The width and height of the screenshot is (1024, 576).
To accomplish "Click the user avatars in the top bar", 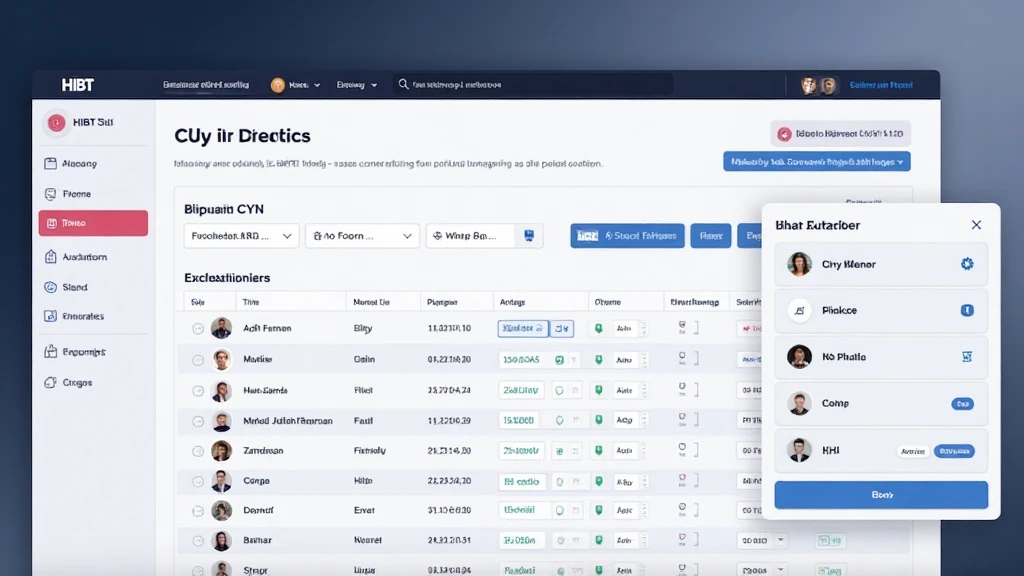I will tap(818, 86).
